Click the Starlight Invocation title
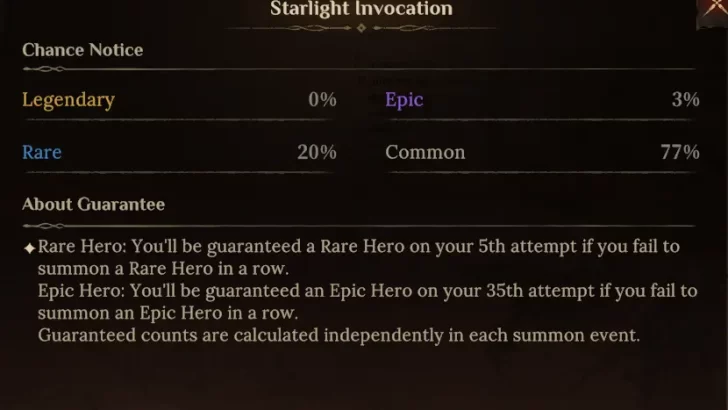 (361, 9)
